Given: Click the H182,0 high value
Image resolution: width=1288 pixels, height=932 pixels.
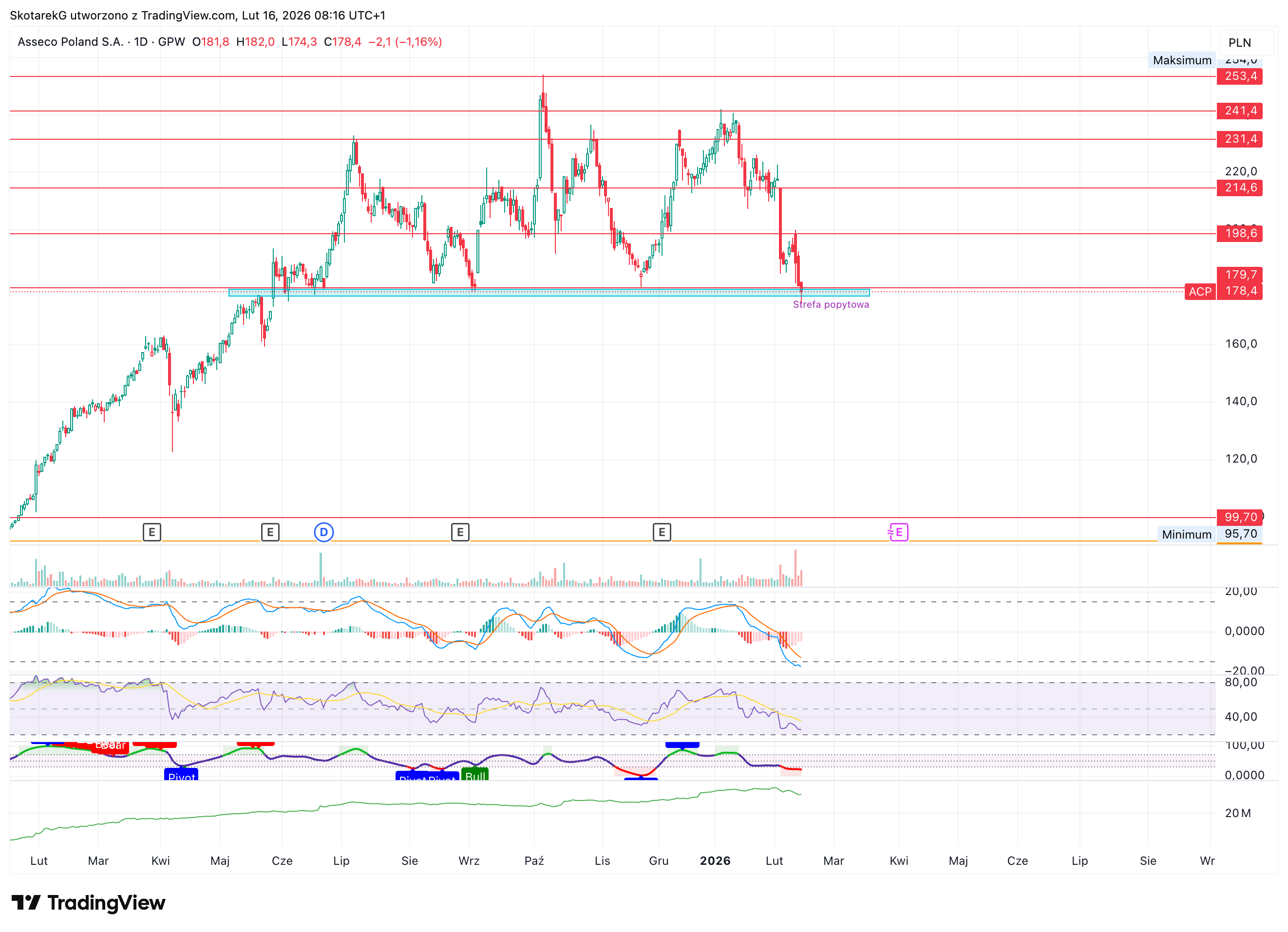Looking at the screenshot, I should point(255,41).
